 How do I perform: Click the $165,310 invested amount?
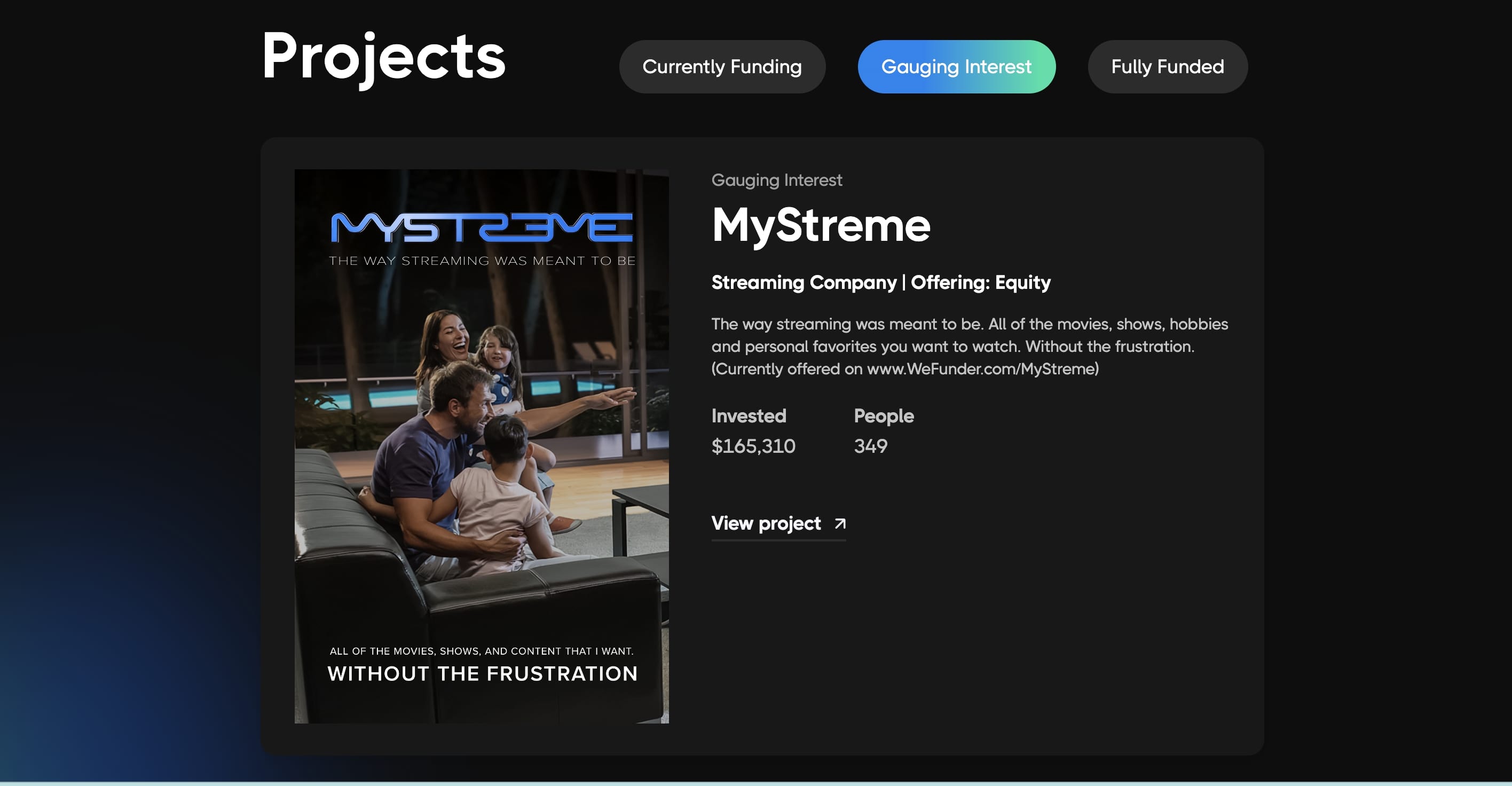(x=753, y=446)
